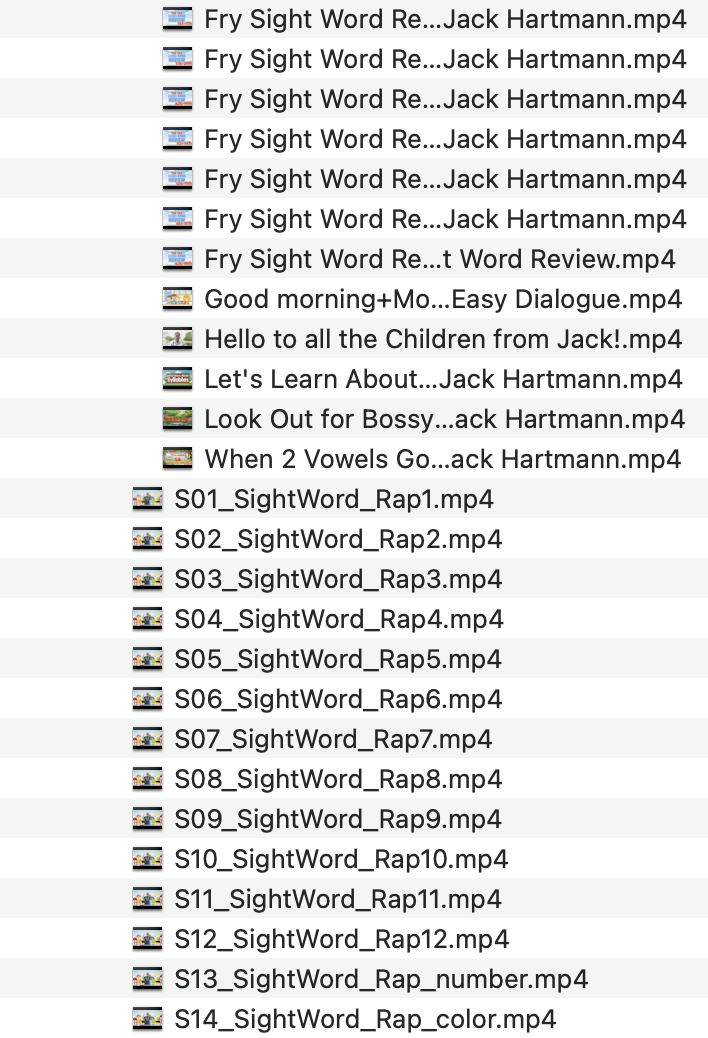The image size is (708, 1038).
Task: Click the video icon of S09_SightWord_Rap9.mp4
Action: point(148,819)
